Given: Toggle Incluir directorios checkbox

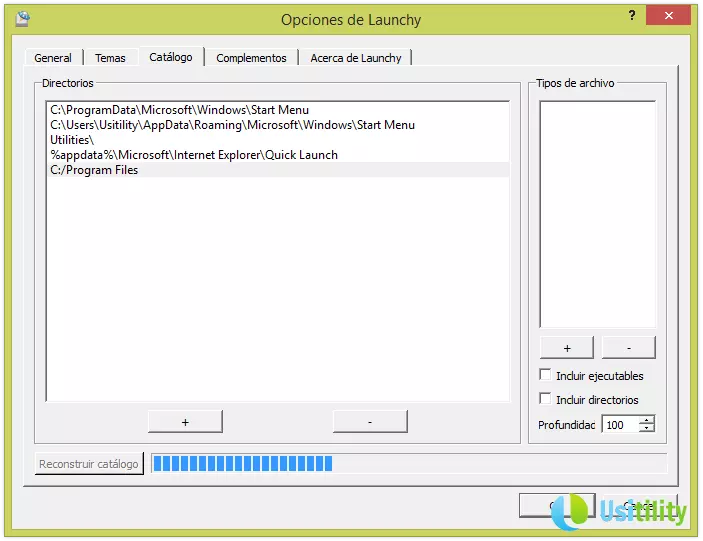Looking at the screenshot, I should (x=545, y=399).
